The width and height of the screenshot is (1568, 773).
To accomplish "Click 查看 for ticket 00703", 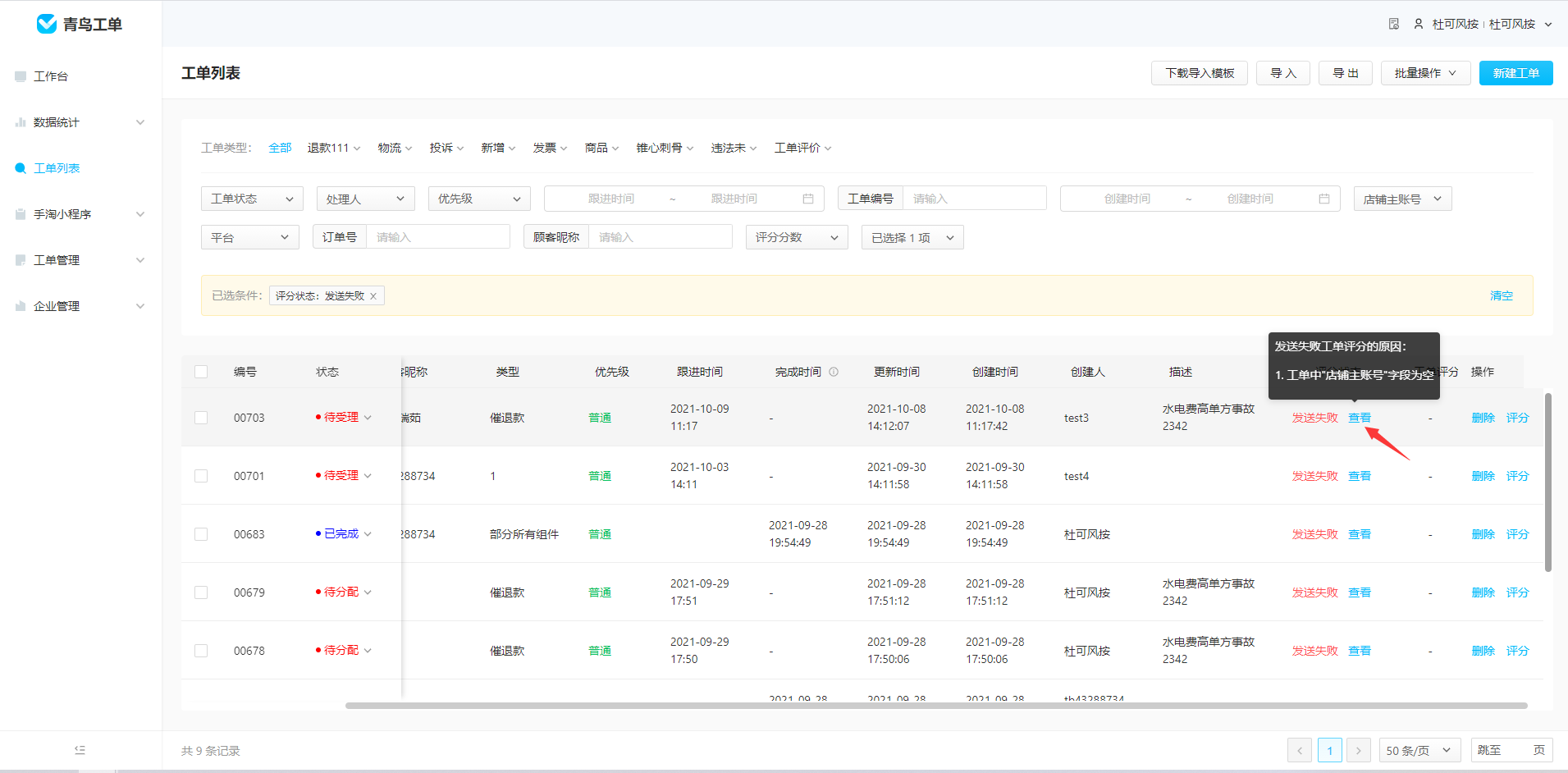I will click(1360, 418).
